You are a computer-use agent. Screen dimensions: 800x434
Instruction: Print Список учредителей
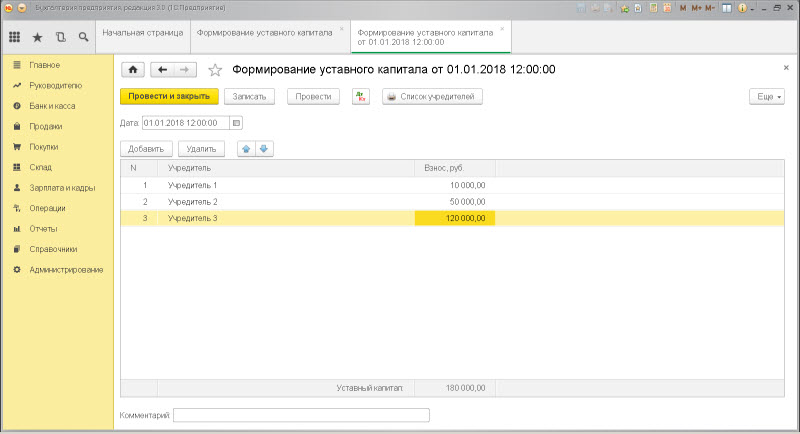432,96
